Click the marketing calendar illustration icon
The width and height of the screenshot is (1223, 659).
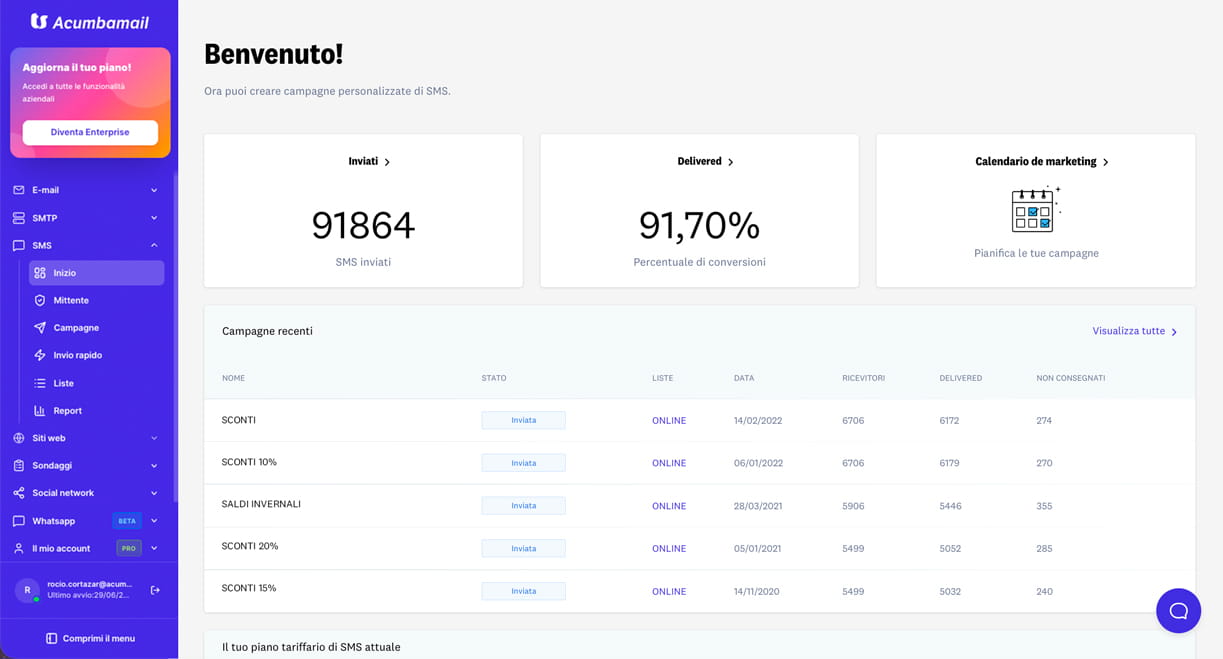[x=1035, y=208]
